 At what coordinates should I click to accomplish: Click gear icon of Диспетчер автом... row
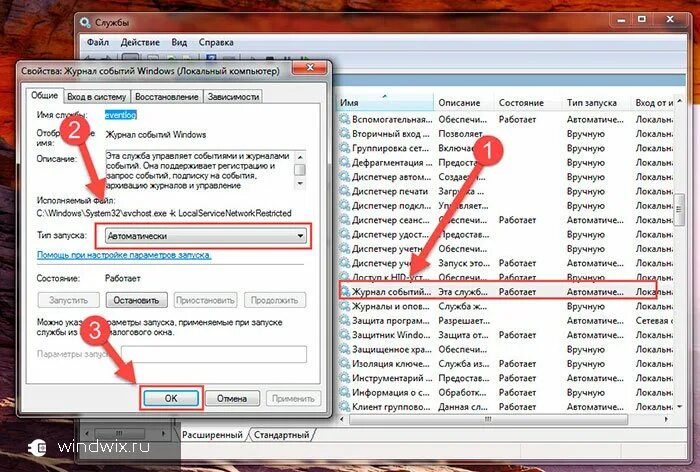344,177
